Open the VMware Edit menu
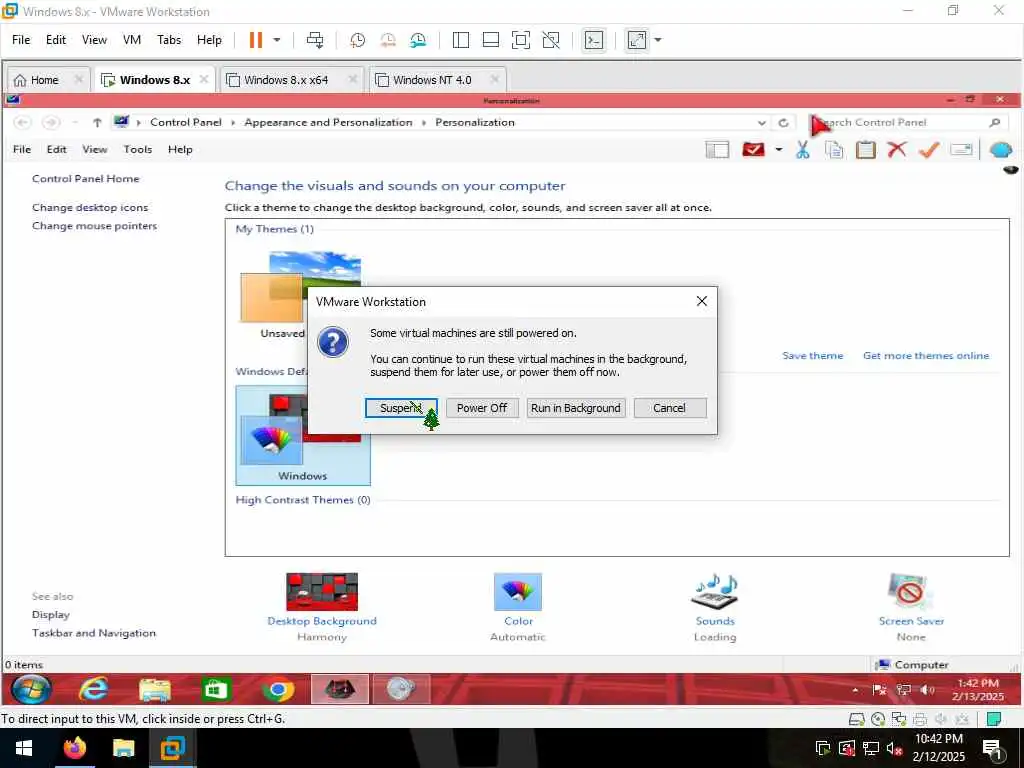Image resolution: width=1024 pixels, height=768 pixels. tap(56, 40)
